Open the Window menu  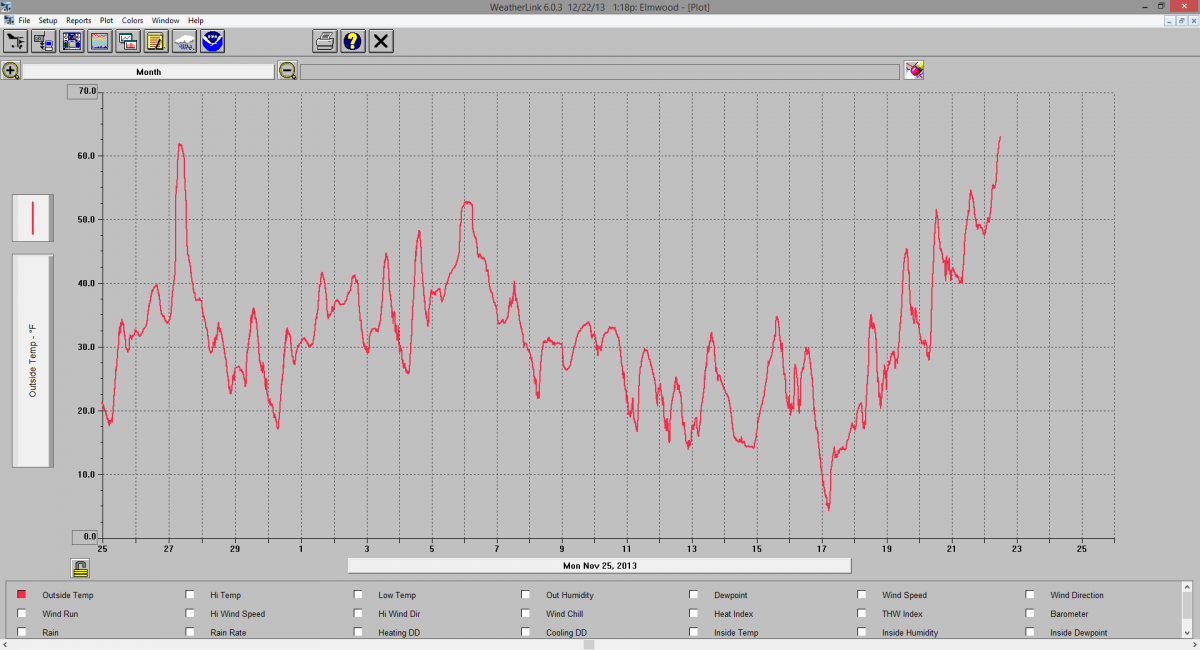pyautogui.click(x=166, y=20)
